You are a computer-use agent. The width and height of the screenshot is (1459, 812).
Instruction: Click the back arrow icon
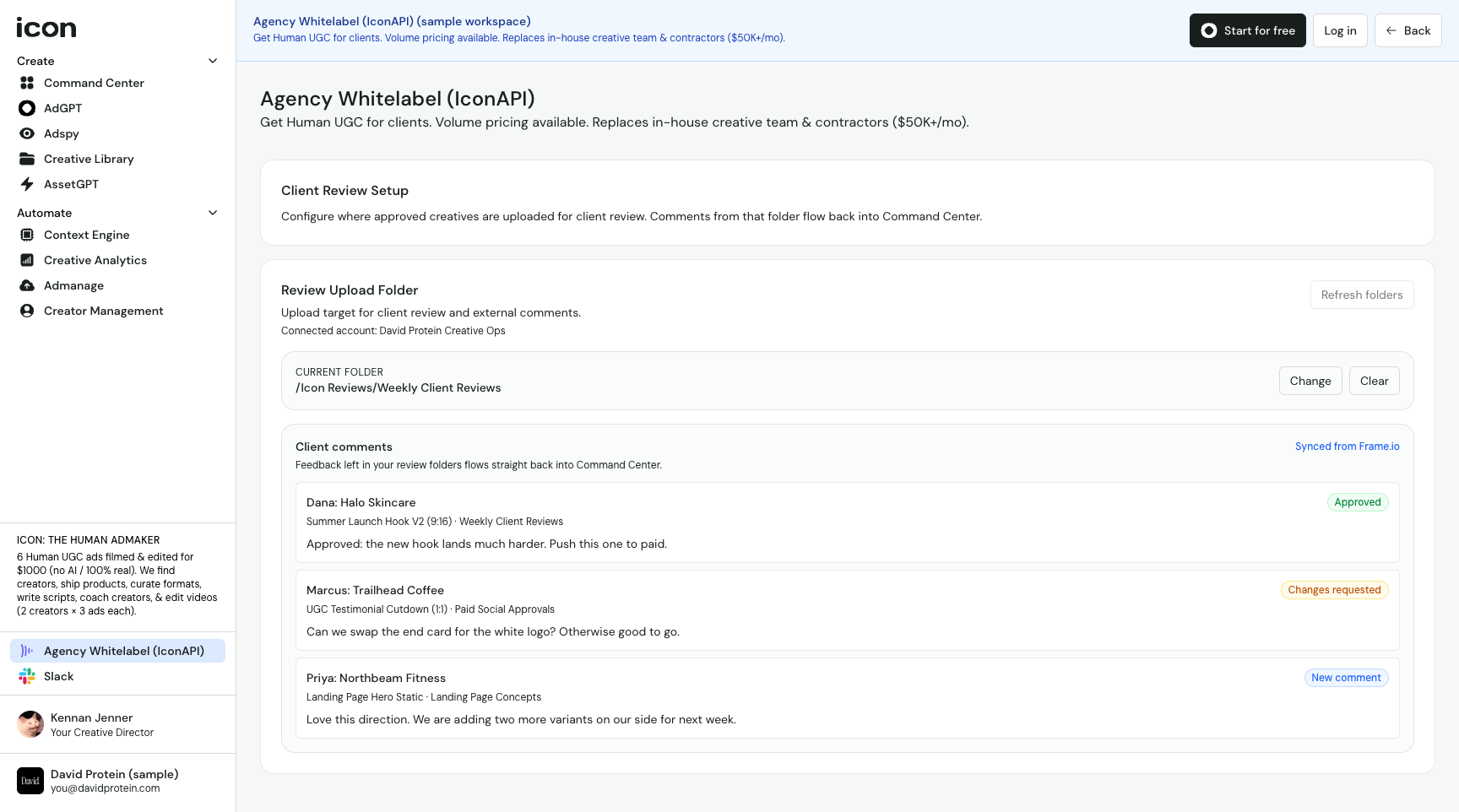pos(1391,30)
